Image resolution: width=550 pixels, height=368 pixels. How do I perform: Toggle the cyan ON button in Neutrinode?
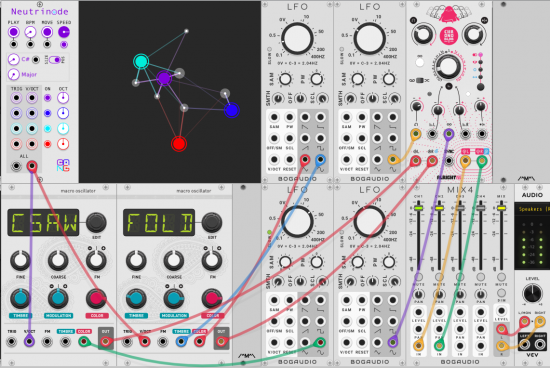(47, 129)
